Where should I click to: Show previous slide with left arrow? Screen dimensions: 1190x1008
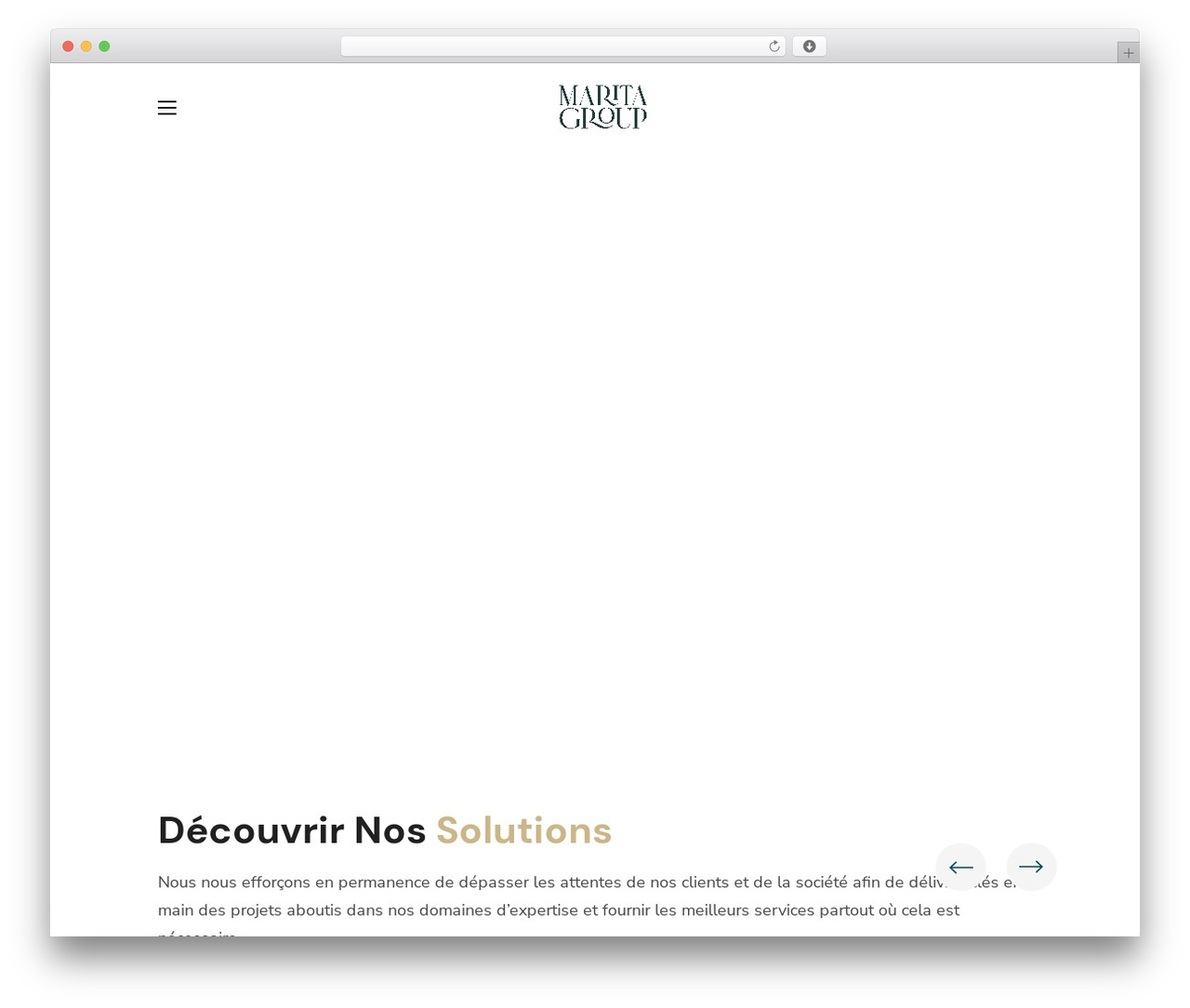960,867
